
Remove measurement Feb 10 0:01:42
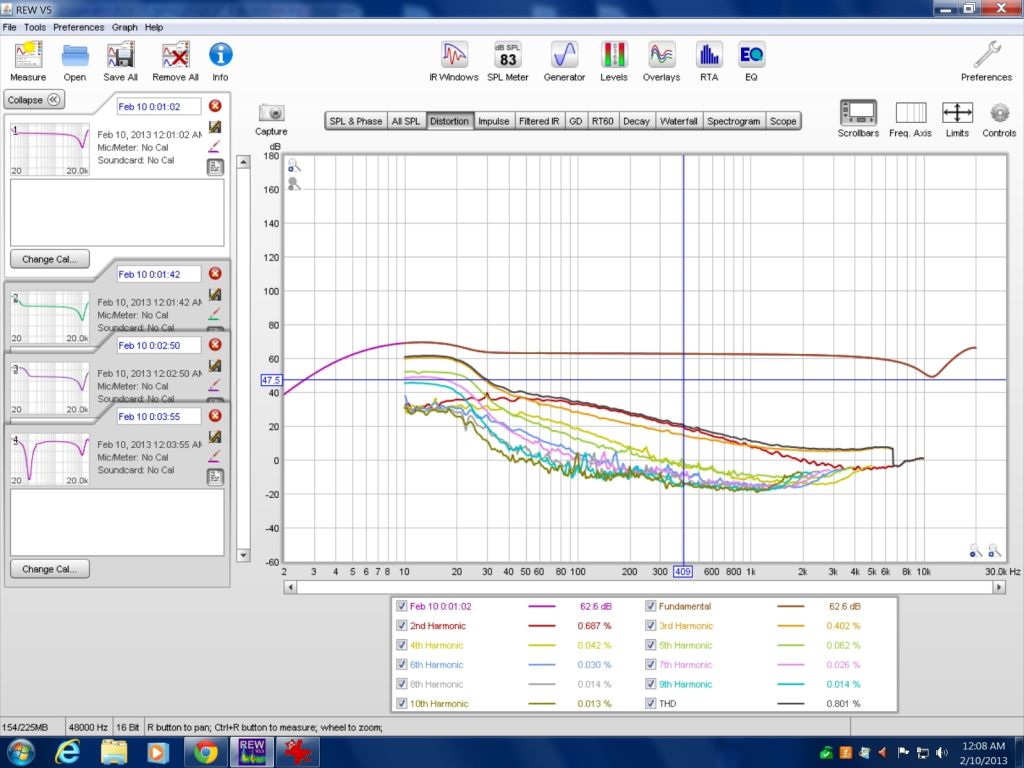[215, 274]
